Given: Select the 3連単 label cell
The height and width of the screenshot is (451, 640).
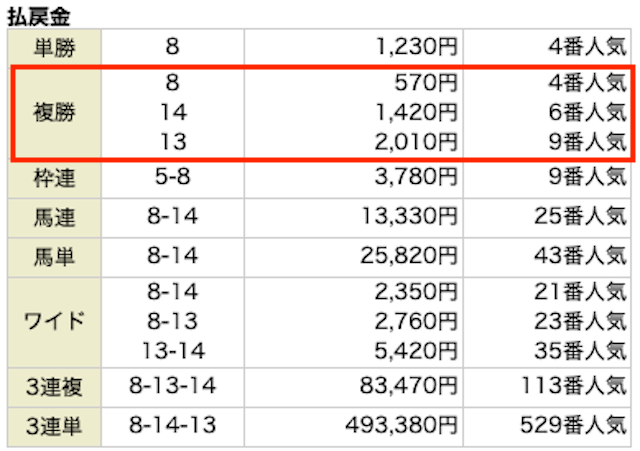Looking at the screenshot, I should pos(54,427).
